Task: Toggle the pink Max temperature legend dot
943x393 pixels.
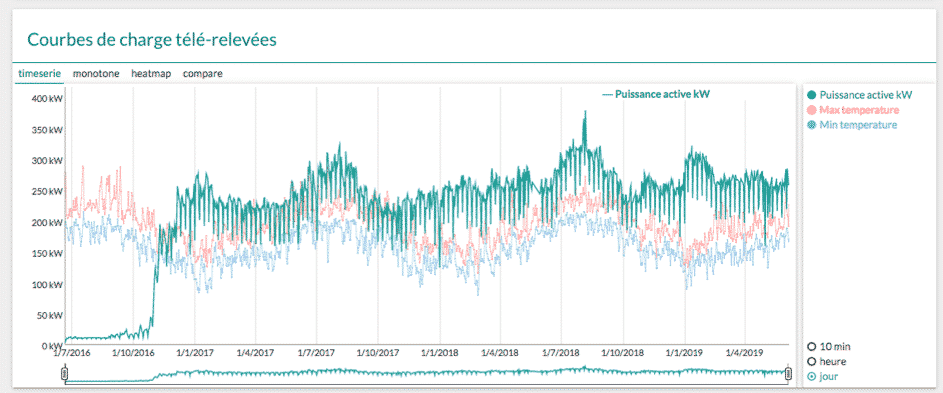Action: tap(812, 110)
